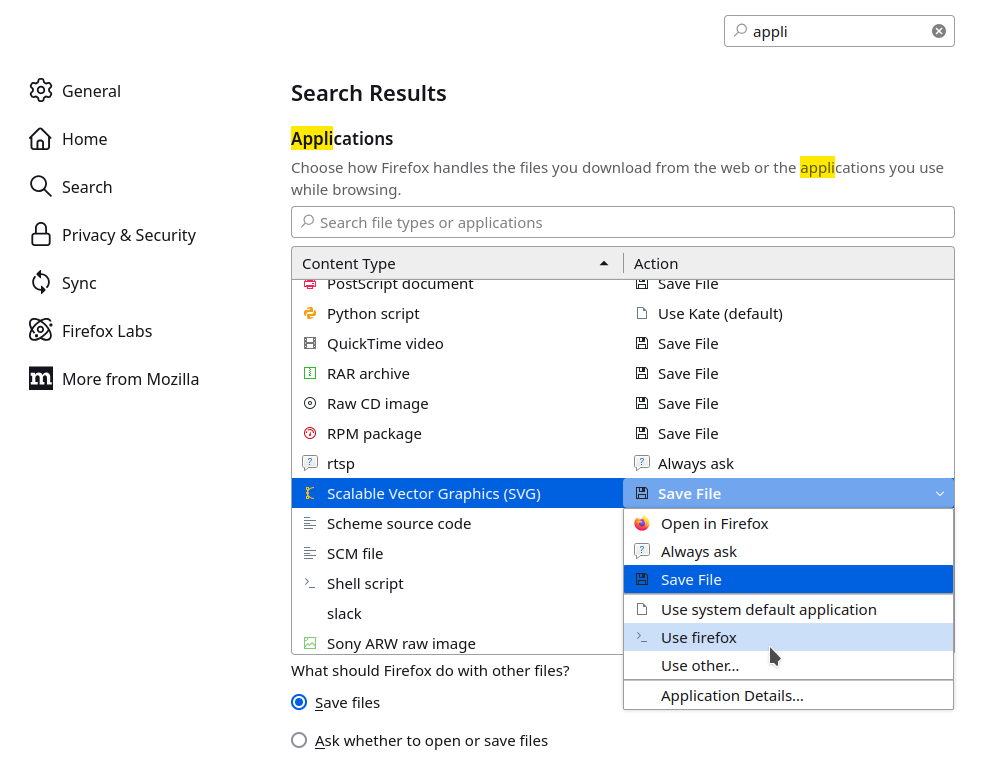Clear the appli search text
Screen dimensions: 990x765
939,31
